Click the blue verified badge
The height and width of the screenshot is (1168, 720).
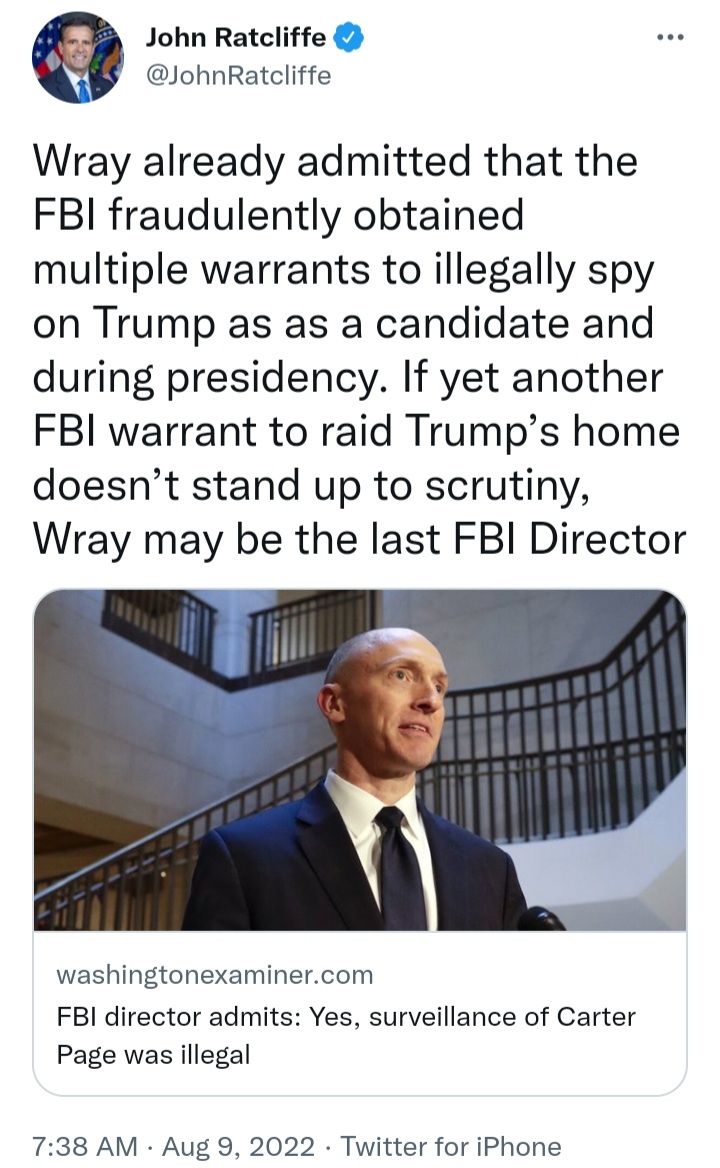tap(348, 37)
